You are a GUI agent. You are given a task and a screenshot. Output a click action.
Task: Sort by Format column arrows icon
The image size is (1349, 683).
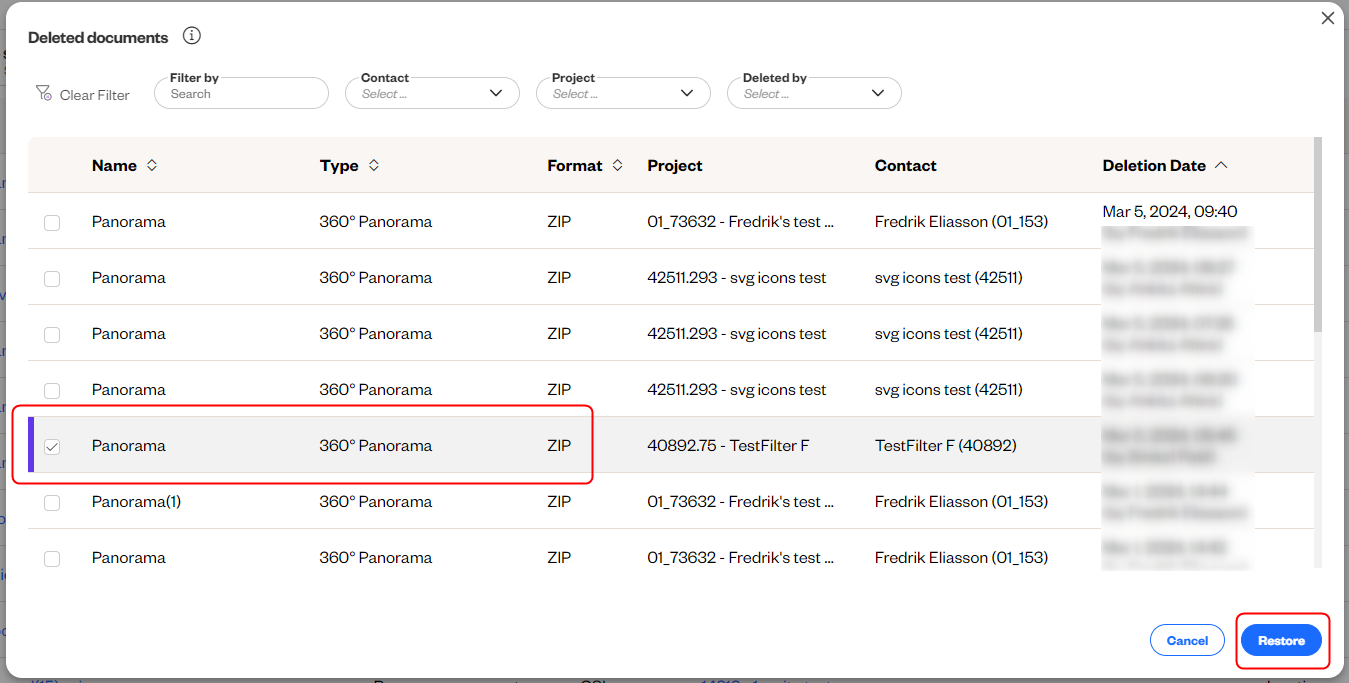point(618,166)
